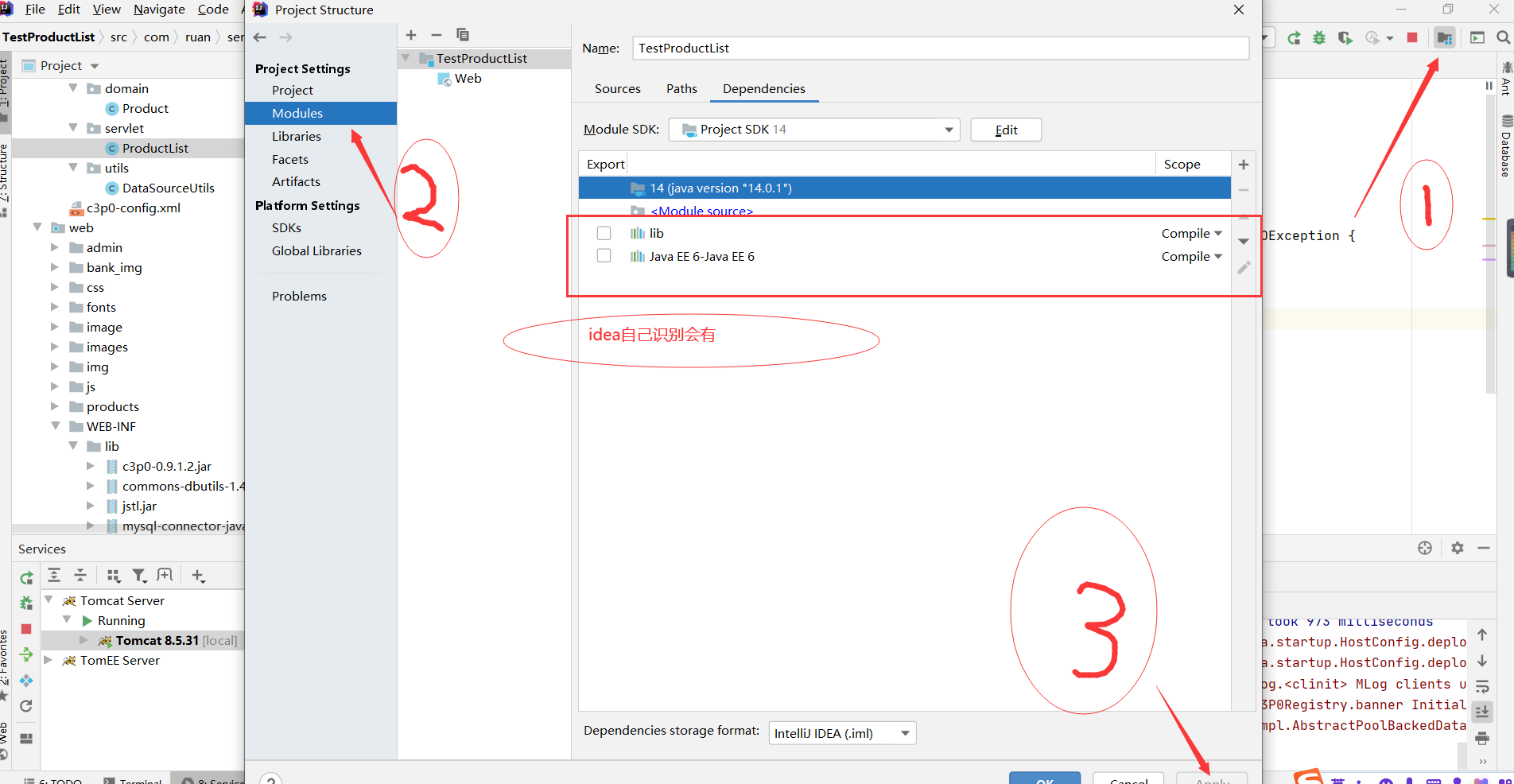Open the Database side tool tab

(1506, 146)
